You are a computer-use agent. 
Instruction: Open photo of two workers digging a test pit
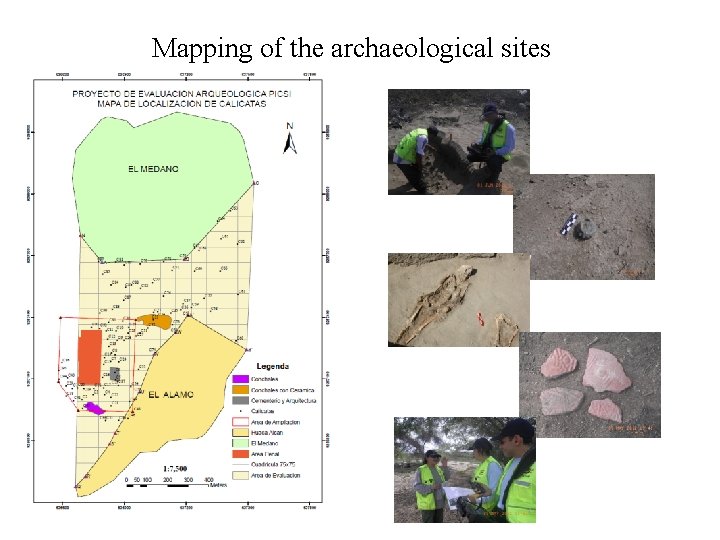pyautogui.click(x=459, y=142)
